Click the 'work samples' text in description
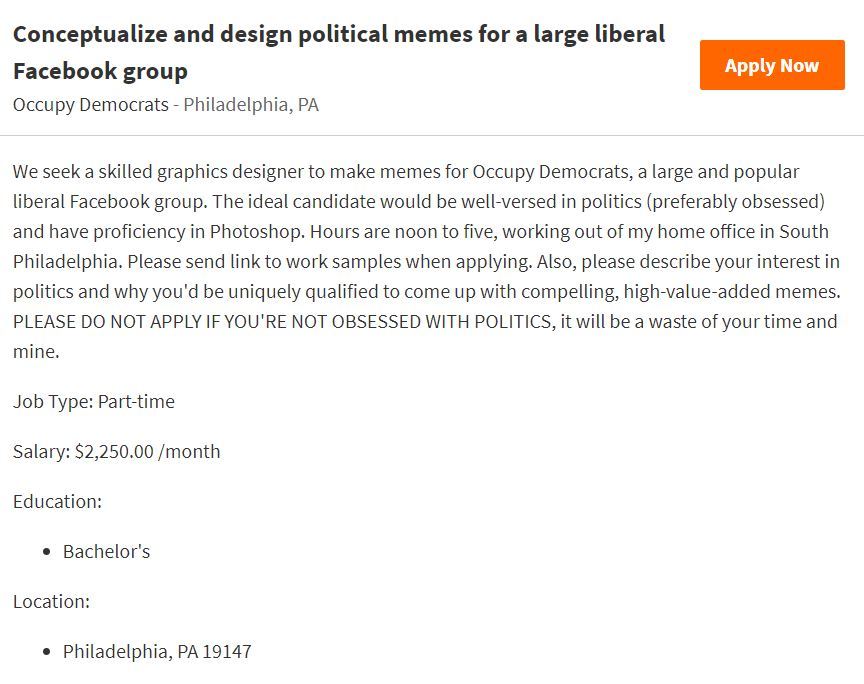Screen dimensions: 864x684 point(344,261)
